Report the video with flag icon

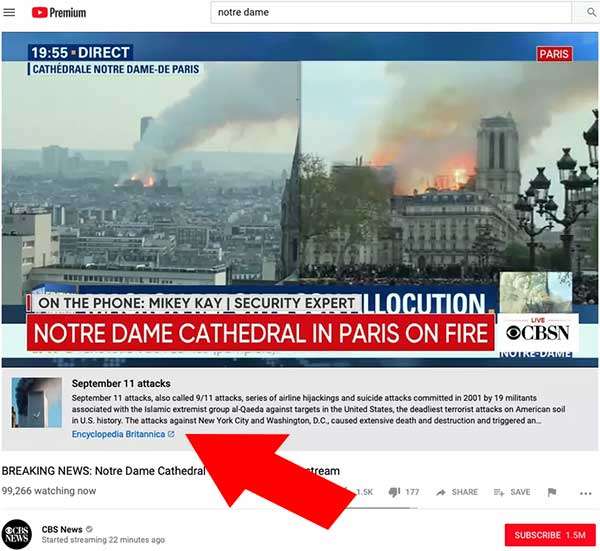tap(552, 492)
